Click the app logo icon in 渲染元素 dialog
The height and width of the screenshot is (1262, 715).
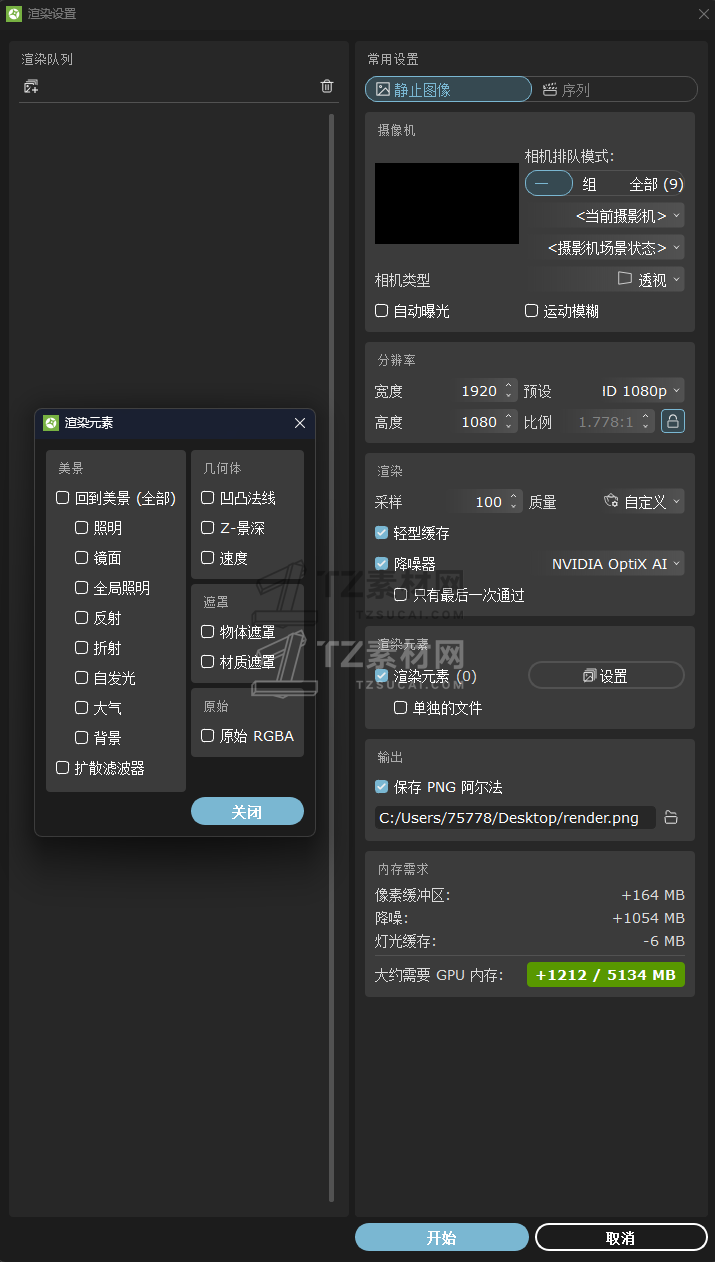coord(51,423)
